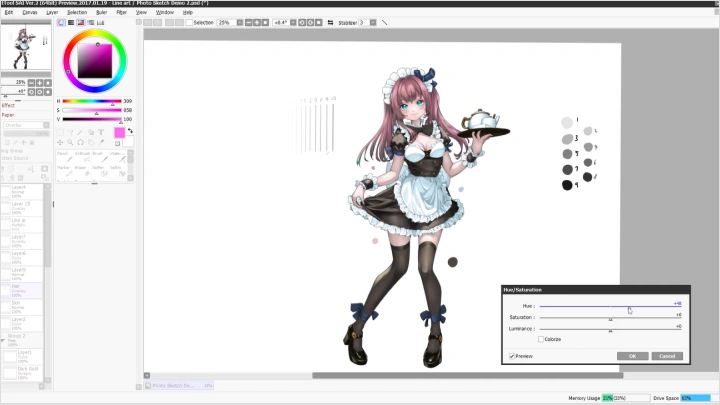Viewport: 720px width, 405px height.
Task: Open the Ruler menu
Action: tap(101, 12)
